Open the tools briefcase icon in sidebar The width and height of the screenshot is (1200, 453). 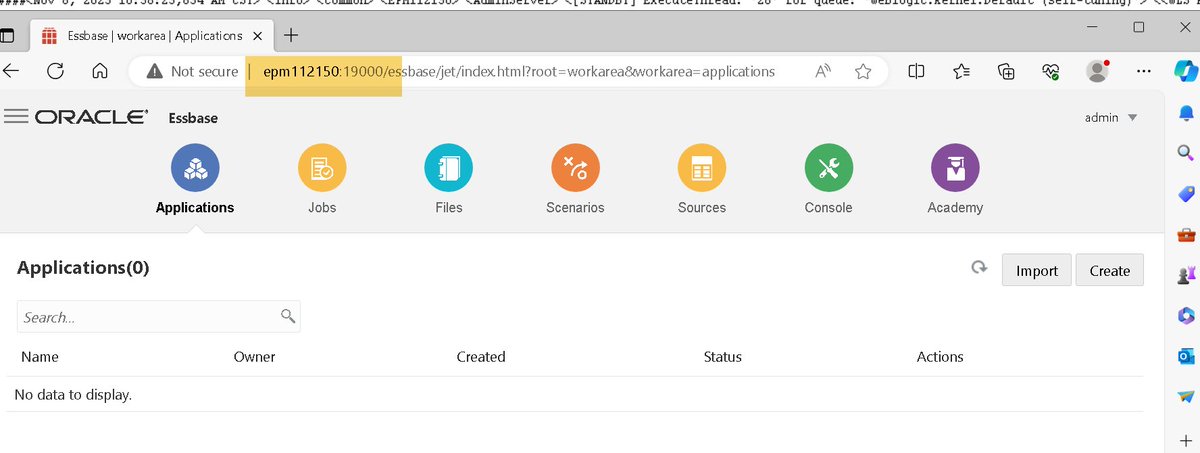(1186, 235)
